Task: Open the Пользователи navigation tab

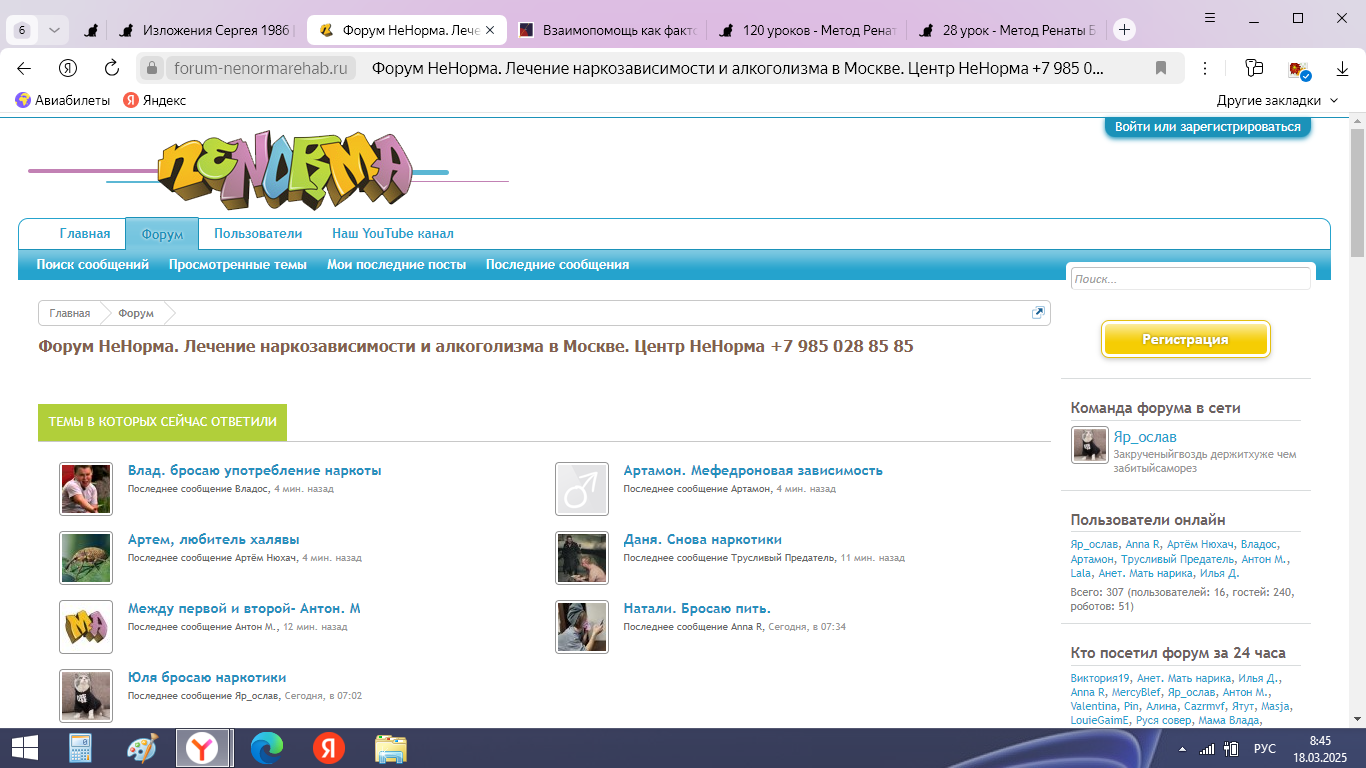Action: [257, 234]
